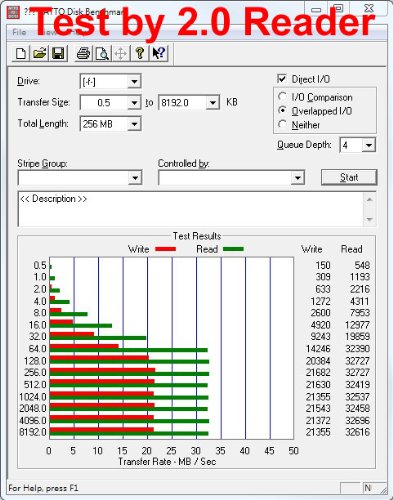Select the Overlapped I/O radio button
The height and width of the screenshot is (500, 393).
click(x=282, y=110)
